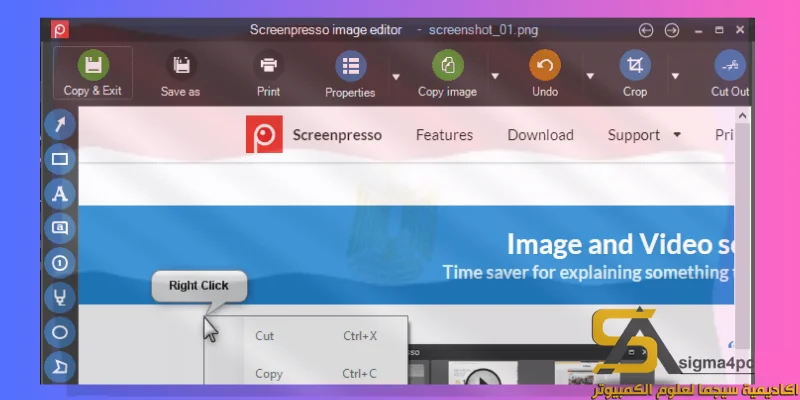The width and height of the screenshot is (800, 400).
Task: Select the ellipse drawing tool
Action: (x=60, y=333)
